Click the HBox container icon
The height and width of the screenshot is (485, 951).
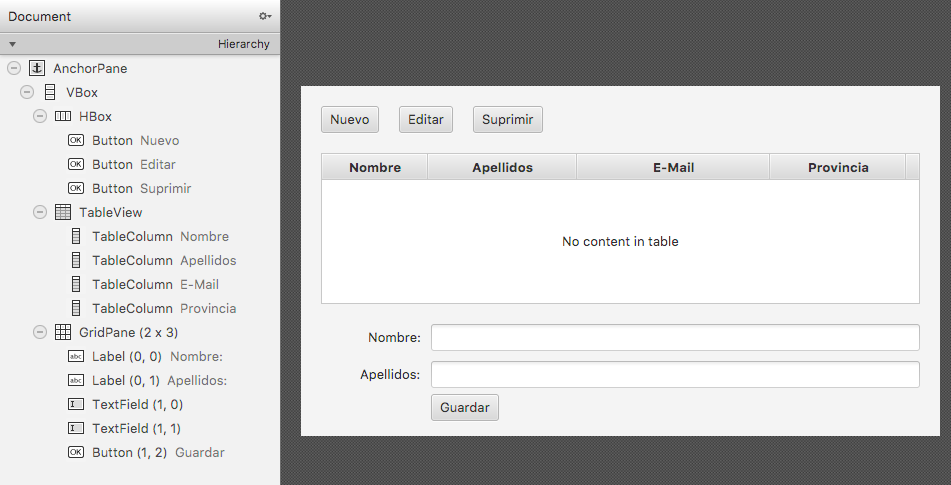point(63,117)
